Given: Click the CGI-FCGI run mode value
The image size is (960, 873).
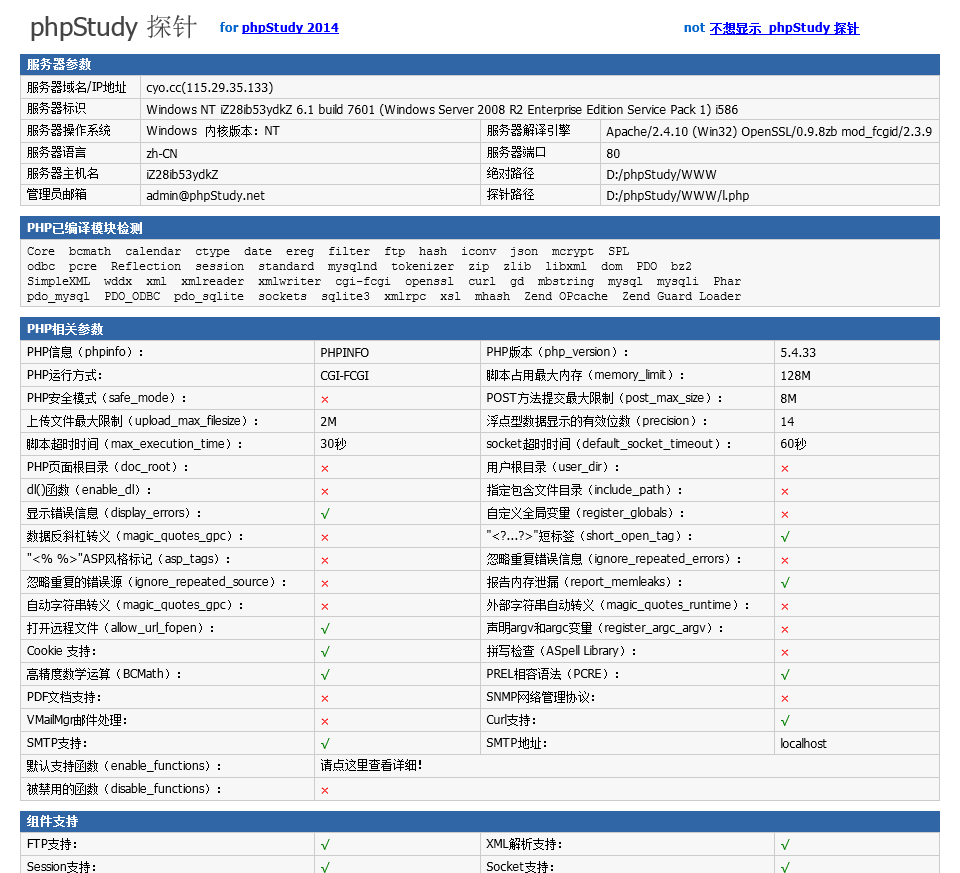Looking at the screenshot, I should [344, 376].
